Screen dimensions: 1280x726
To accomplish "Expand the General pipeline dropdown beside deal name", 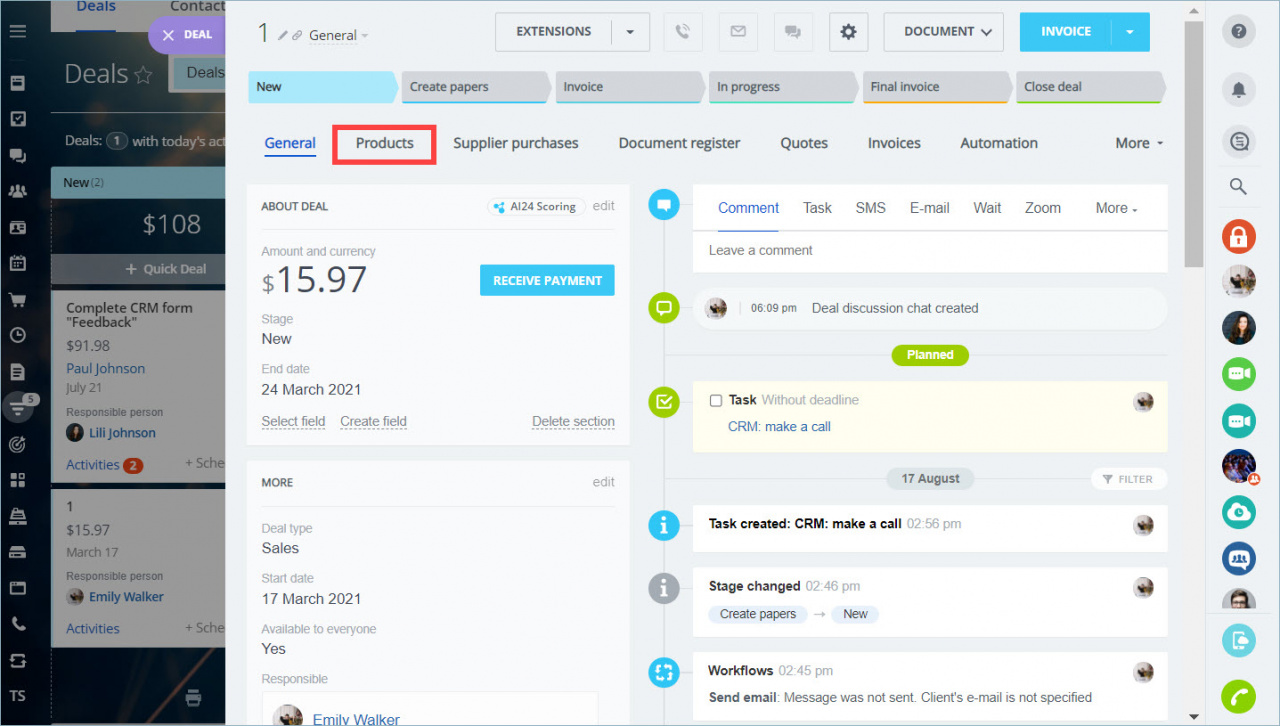I will pyautogui.click(x=338, y=35).
